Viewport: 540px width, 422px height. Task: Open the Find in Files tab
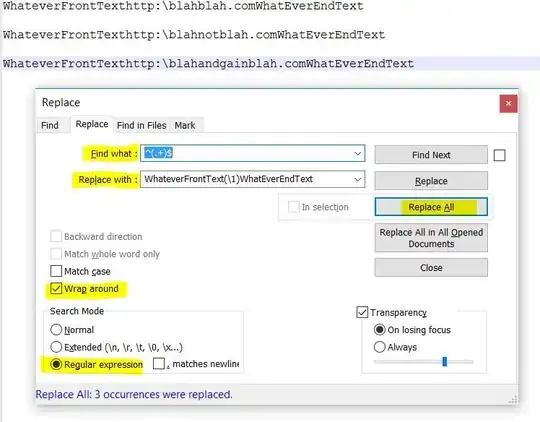142,125
